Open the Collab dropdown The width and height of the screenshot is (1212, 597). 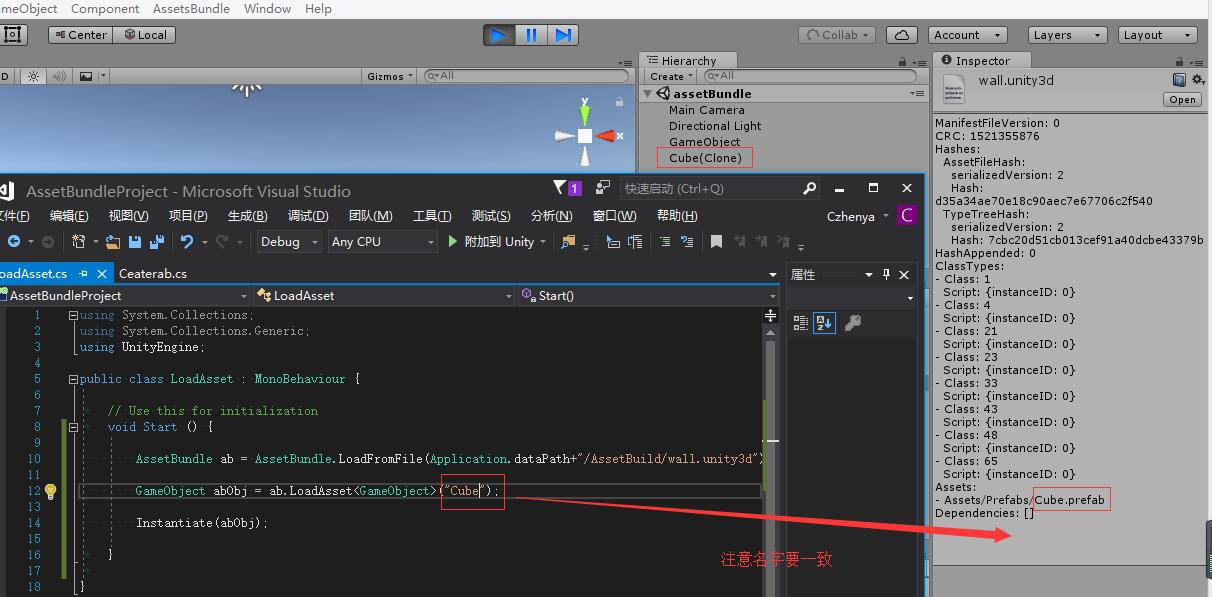(x=839, y=35)
